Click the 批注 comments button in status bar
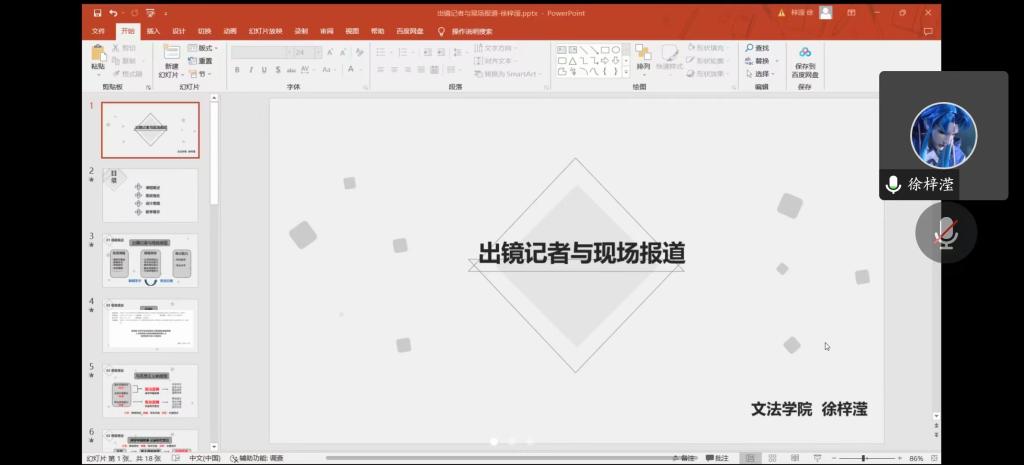 tap(716, 458)
